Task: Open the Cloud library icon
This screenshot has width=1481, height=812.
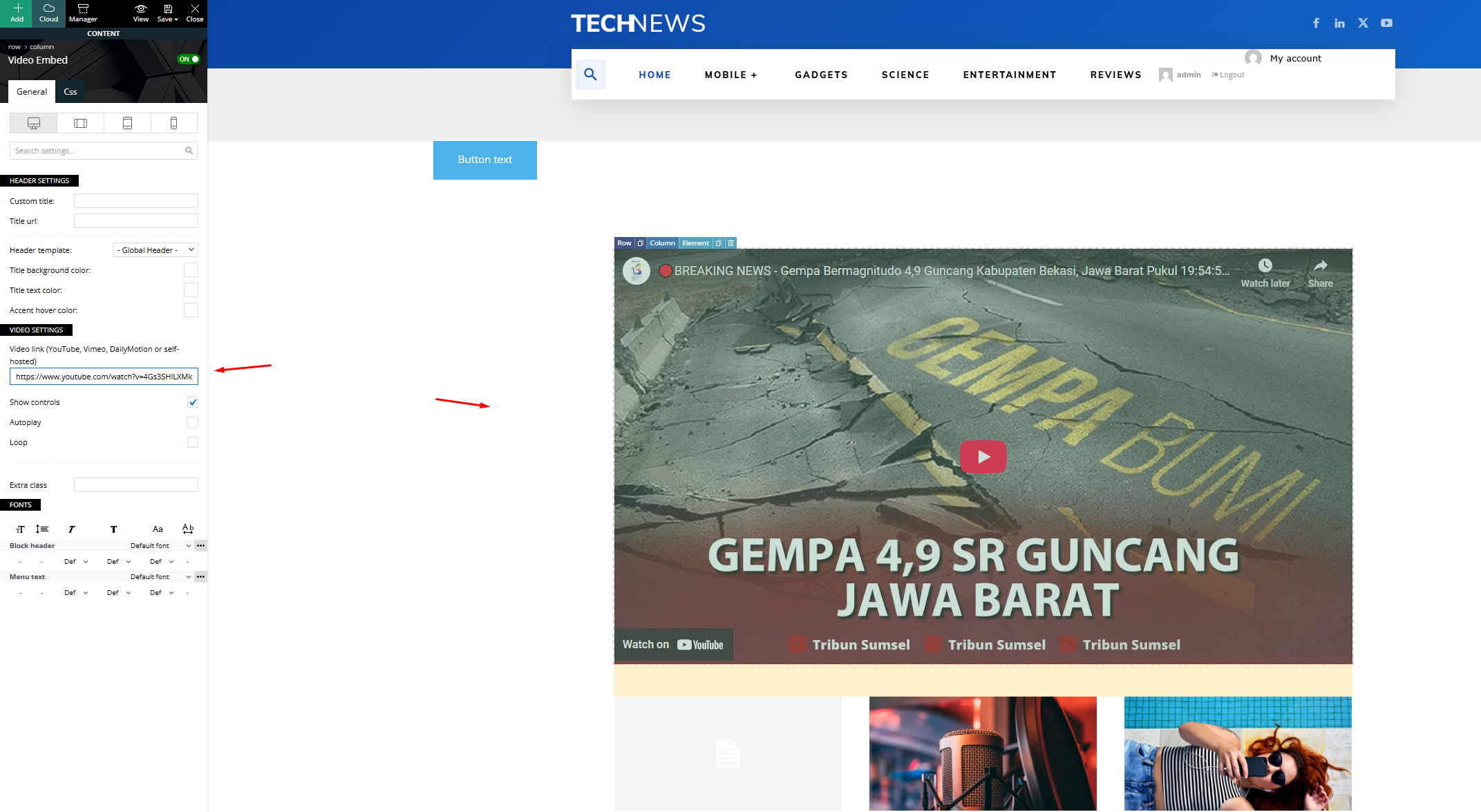Action: click(x=49, y=9)
